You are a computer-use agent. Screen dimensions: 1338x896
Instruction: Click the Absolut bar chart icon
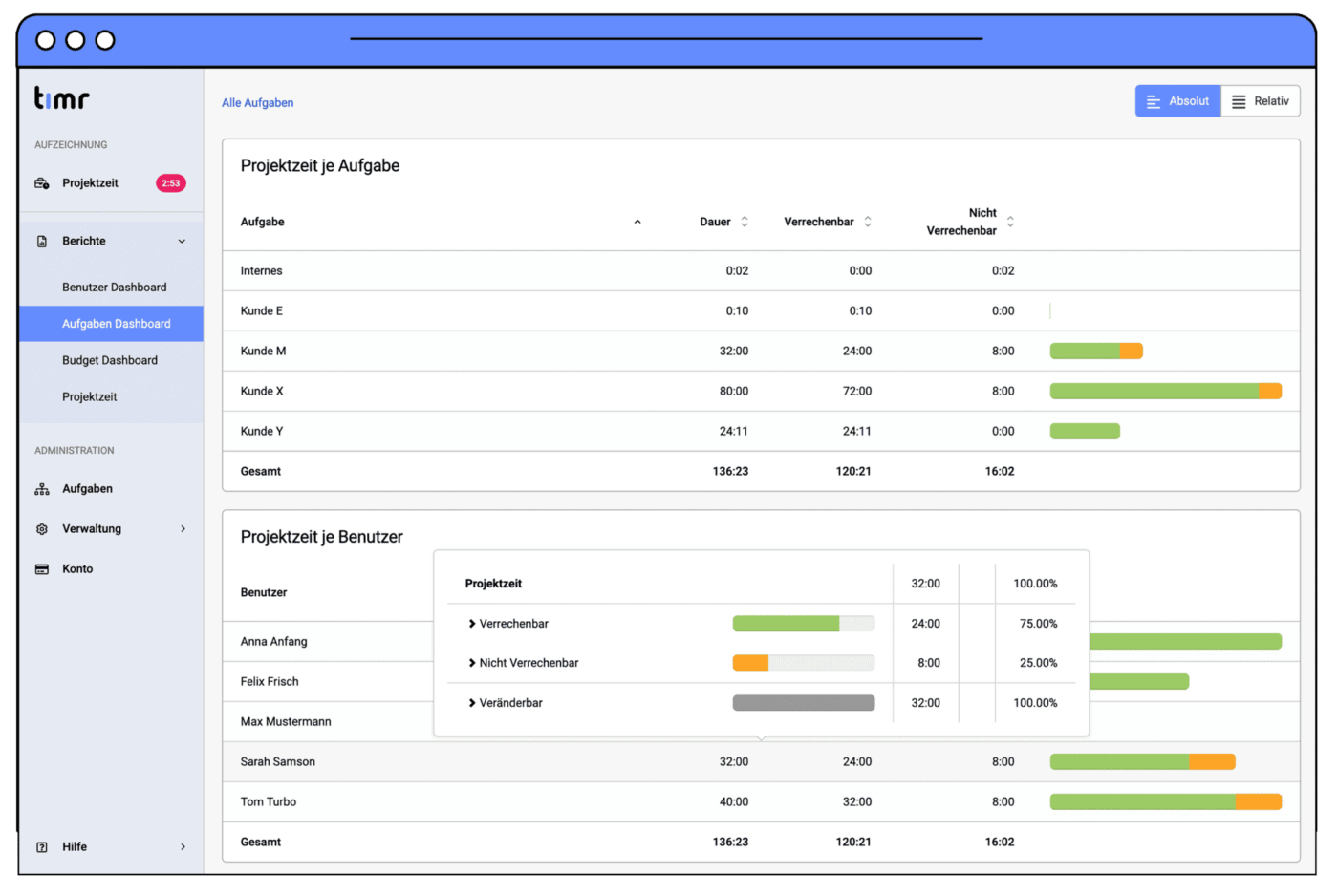1154,101
